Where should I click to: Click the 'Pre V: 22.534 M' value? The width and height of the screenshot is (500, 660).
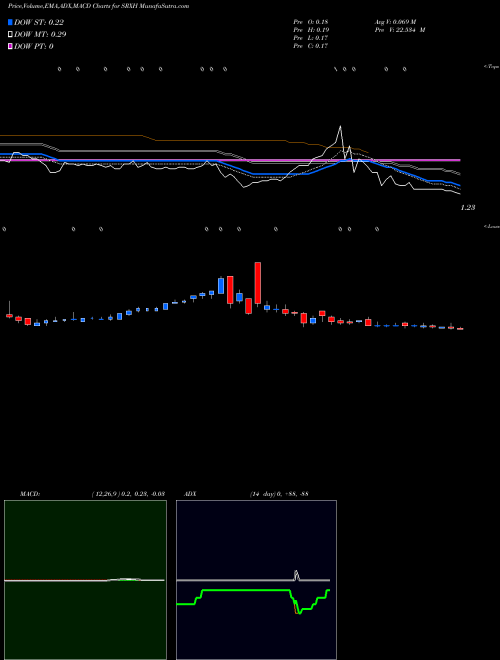(400, 30)
